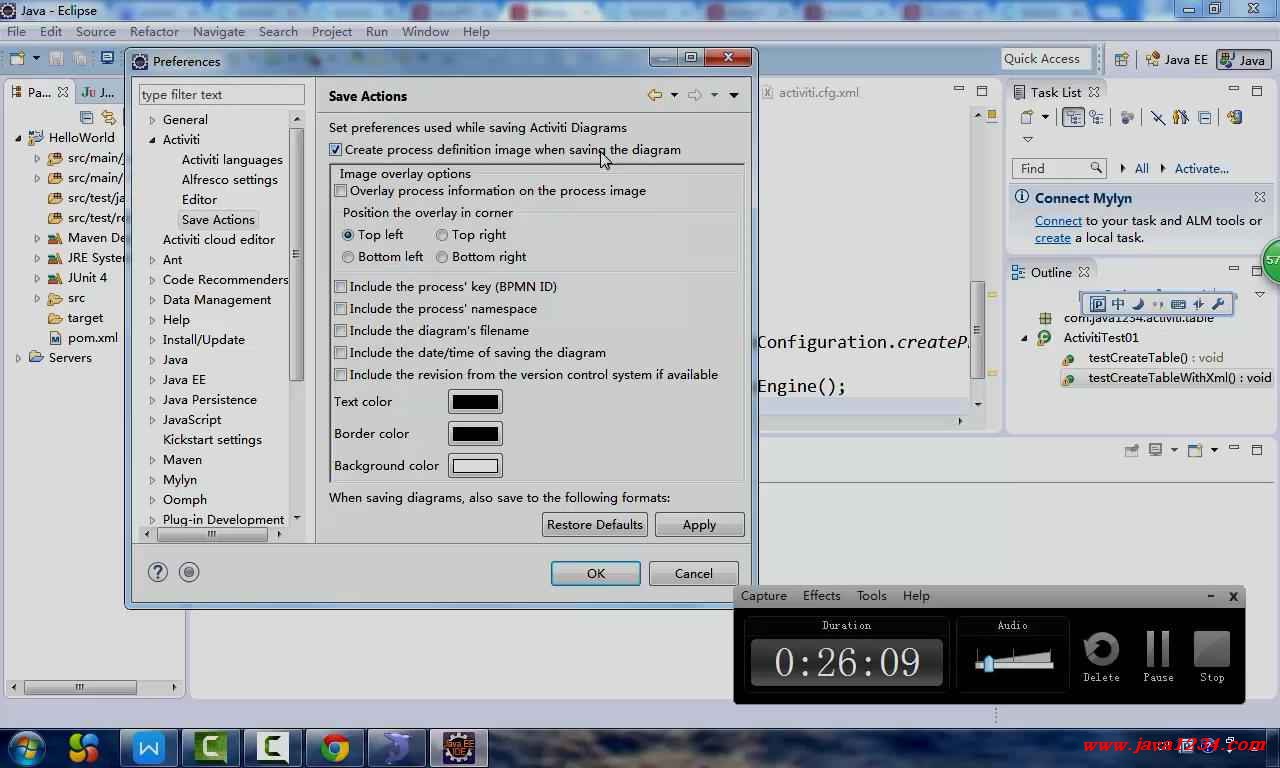
Task: Check Include the revision from version control
Action: tap(341, 375)
